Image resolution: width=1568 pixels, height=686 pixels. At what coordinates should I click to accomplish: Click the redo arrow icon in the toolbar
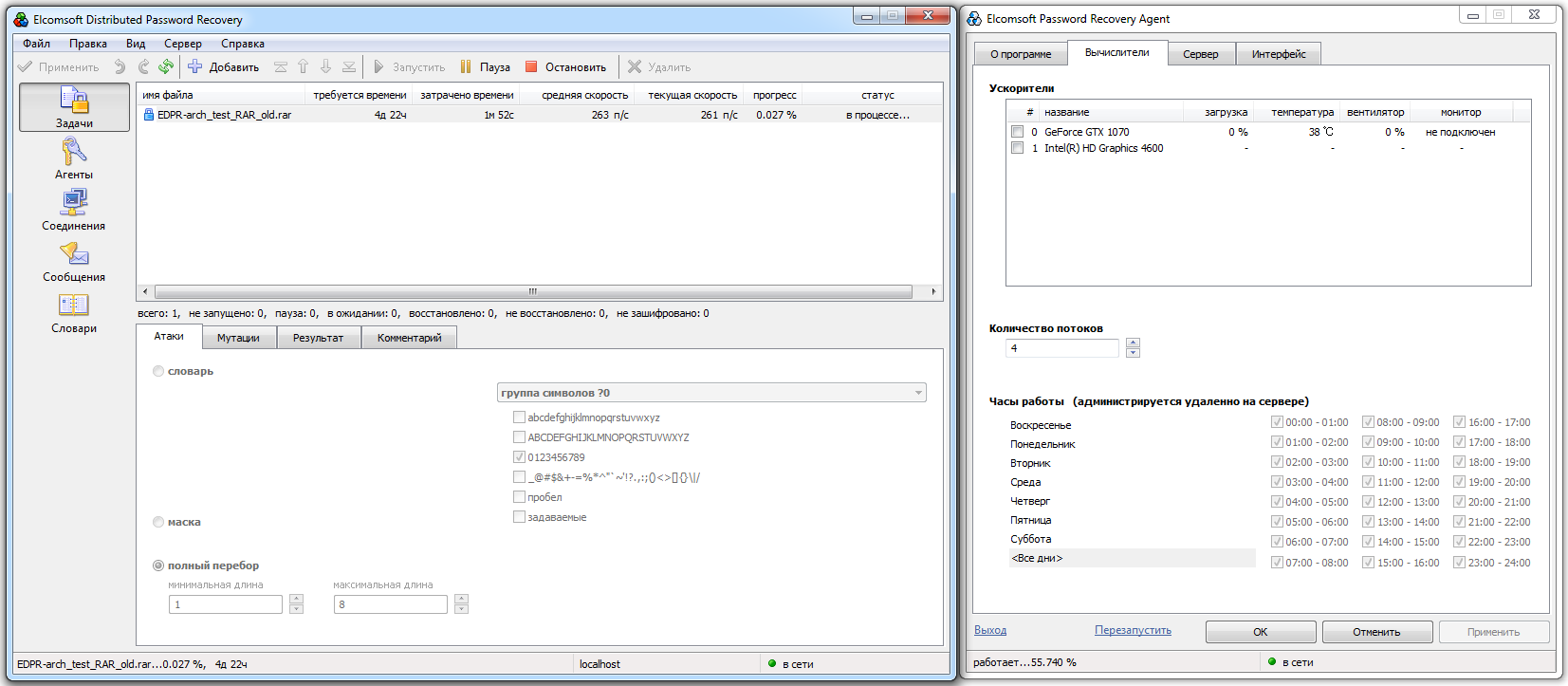[x=143, y=66]
